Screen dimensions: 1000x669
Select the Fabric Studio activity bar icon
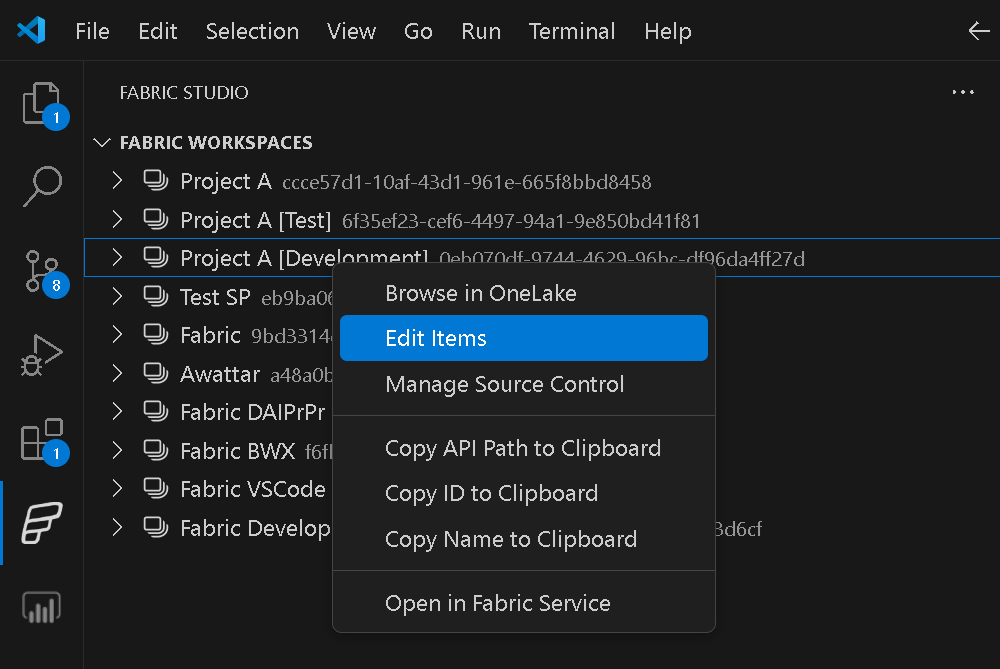point(42,522)
